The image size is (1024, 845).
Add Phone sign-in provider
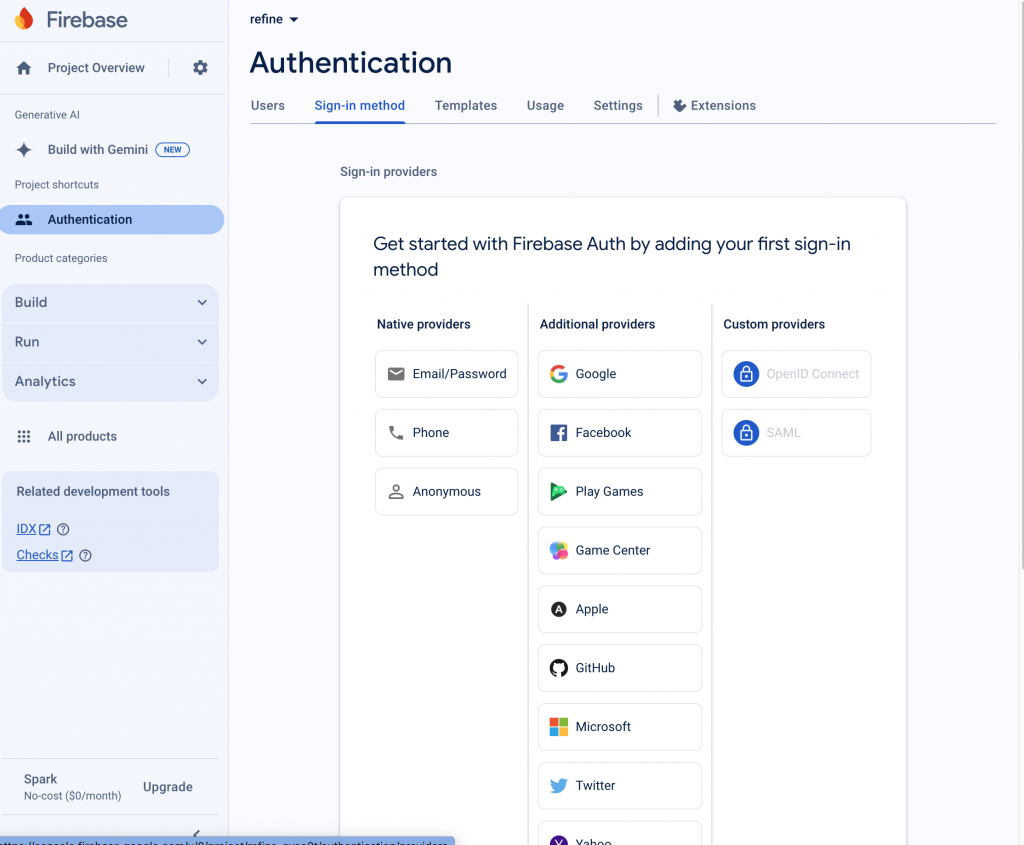(447, 432)
